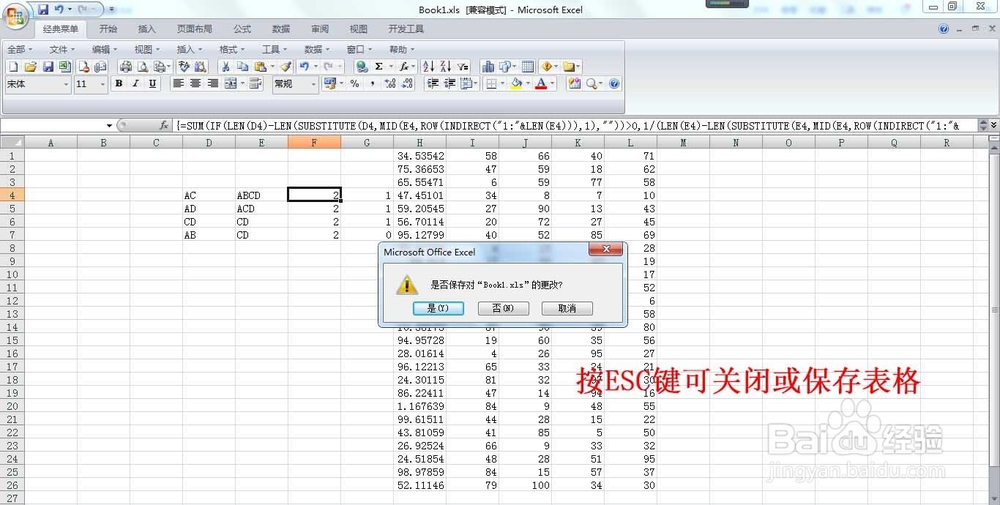Click the Format Painter brush icon

coord(286,66)
